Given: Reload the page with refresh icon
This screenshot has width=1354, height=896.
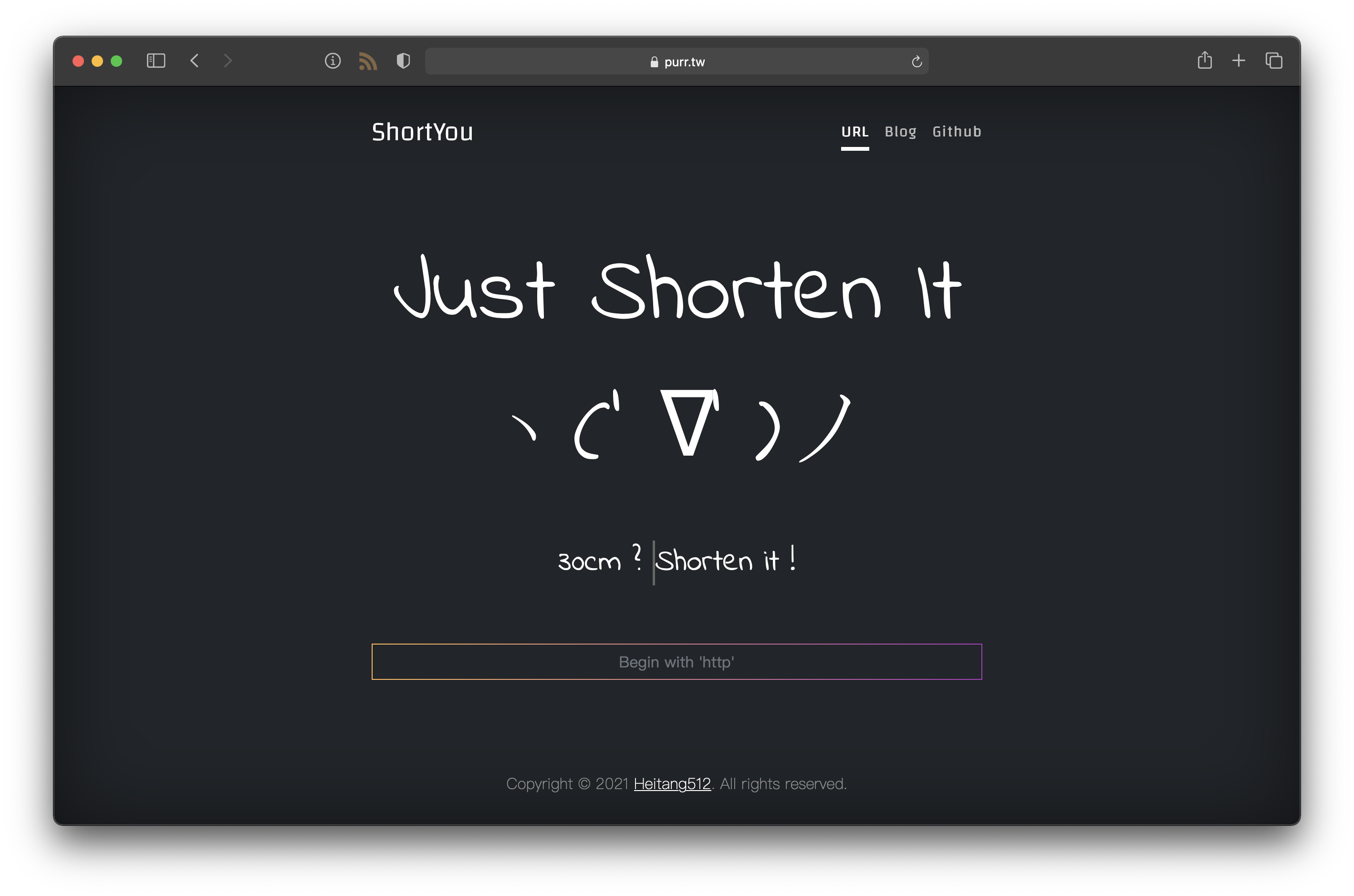Looking at the screenshot, I should [917, 62].
